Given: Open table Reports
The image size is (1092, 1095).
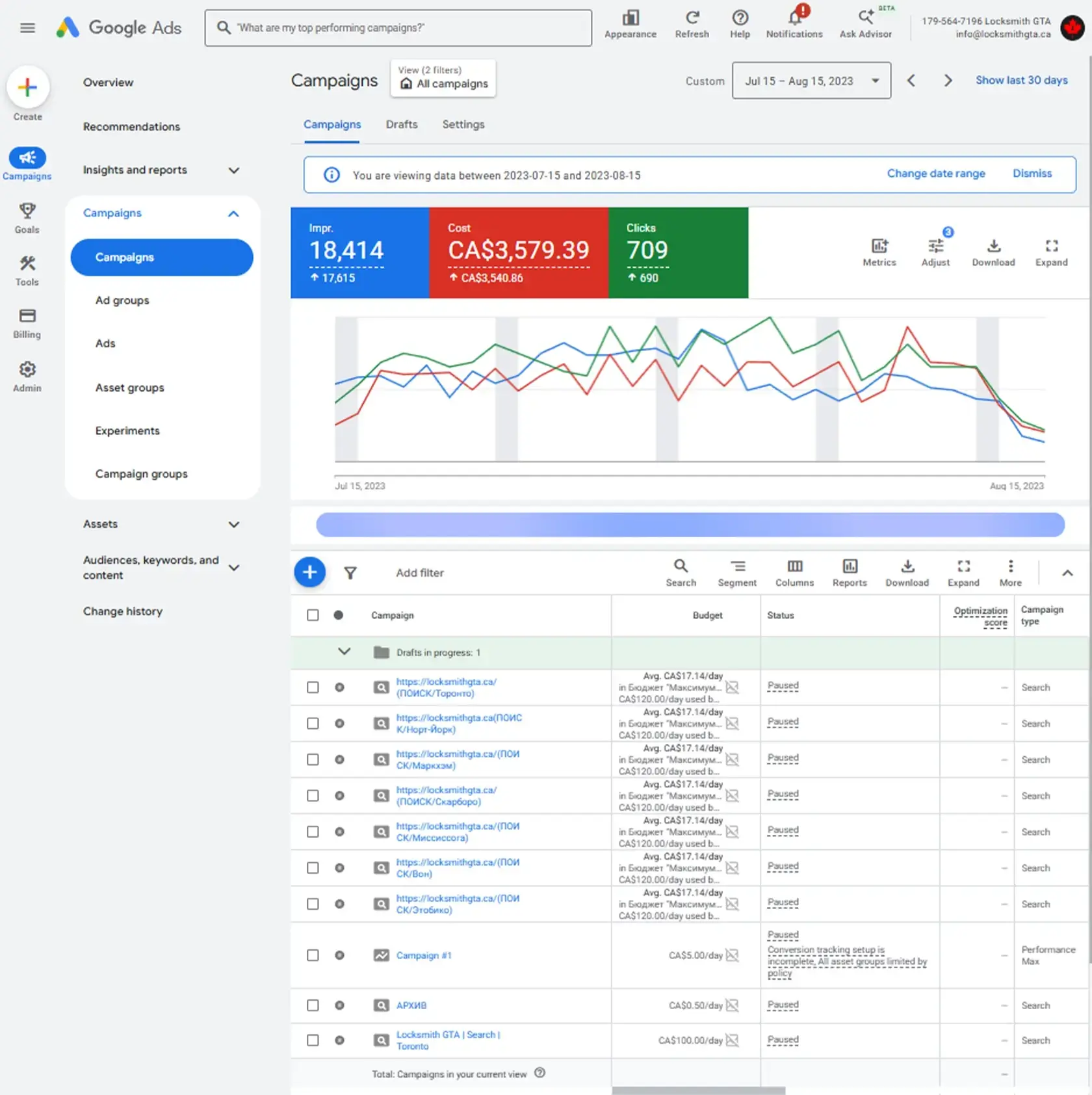Looking at the screenshot, I should (x=850, y=572).
